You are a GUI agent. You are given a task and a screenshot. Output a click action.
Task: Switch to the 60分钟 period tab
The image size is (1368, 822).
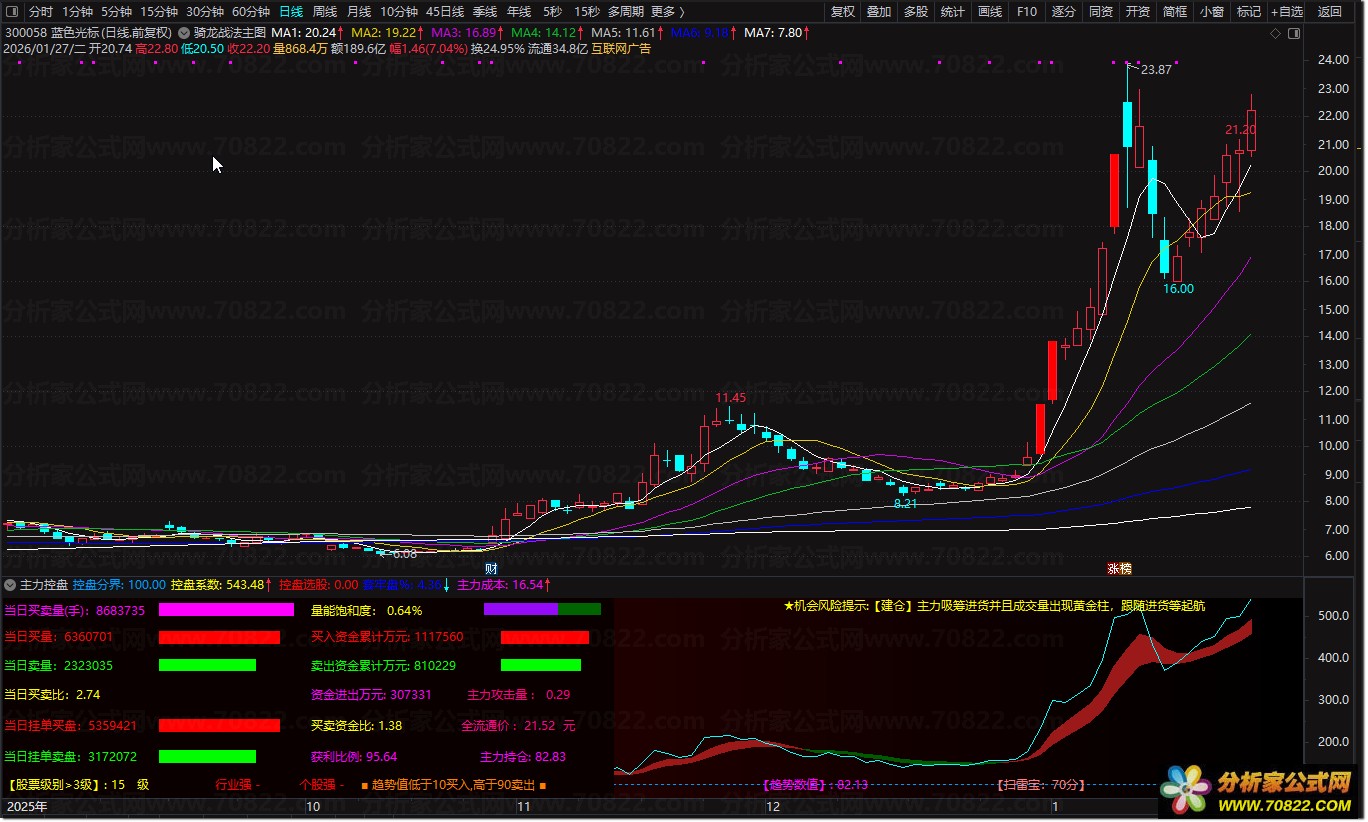[251, 12]
